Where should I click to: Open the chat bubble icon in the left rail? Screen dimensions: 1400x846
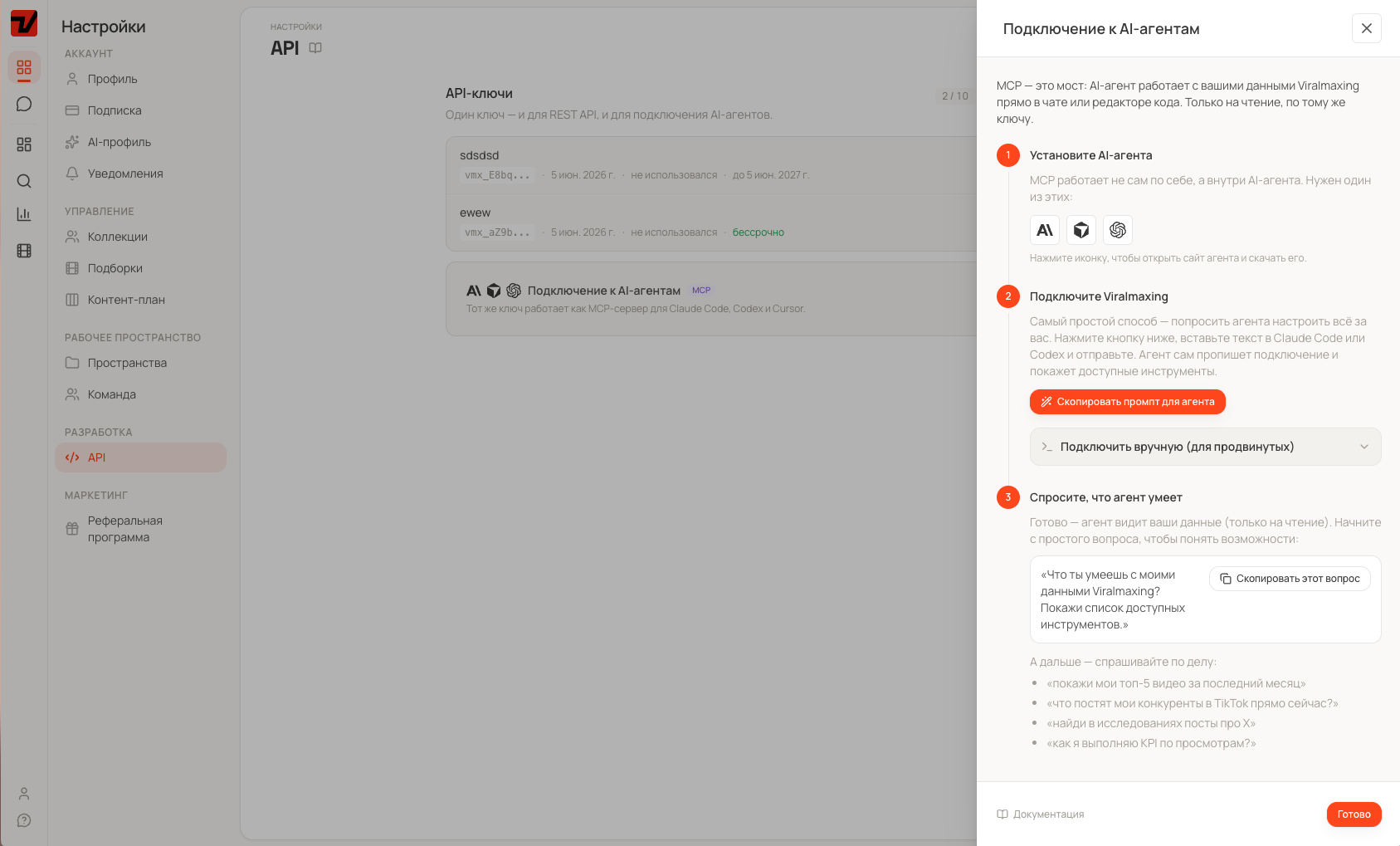[x=24, y=104]
